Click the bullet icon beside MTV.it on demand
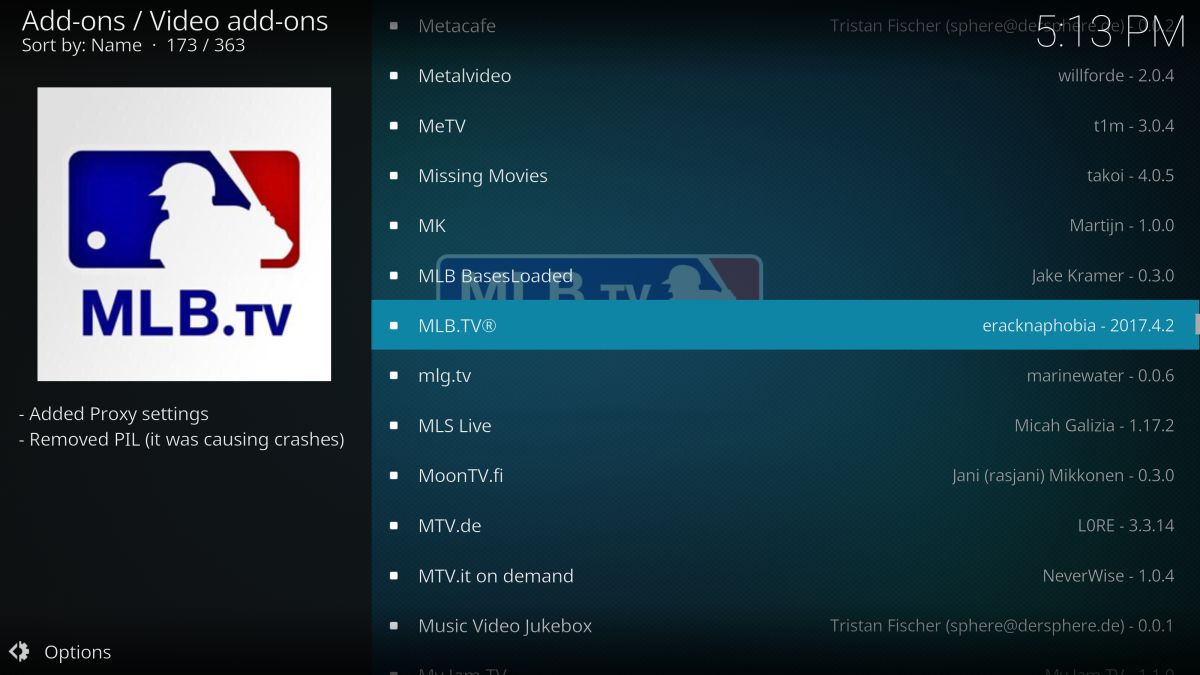Image resolution: width=1200 pixels, height=675 pixels. click(x=394, y=575)
